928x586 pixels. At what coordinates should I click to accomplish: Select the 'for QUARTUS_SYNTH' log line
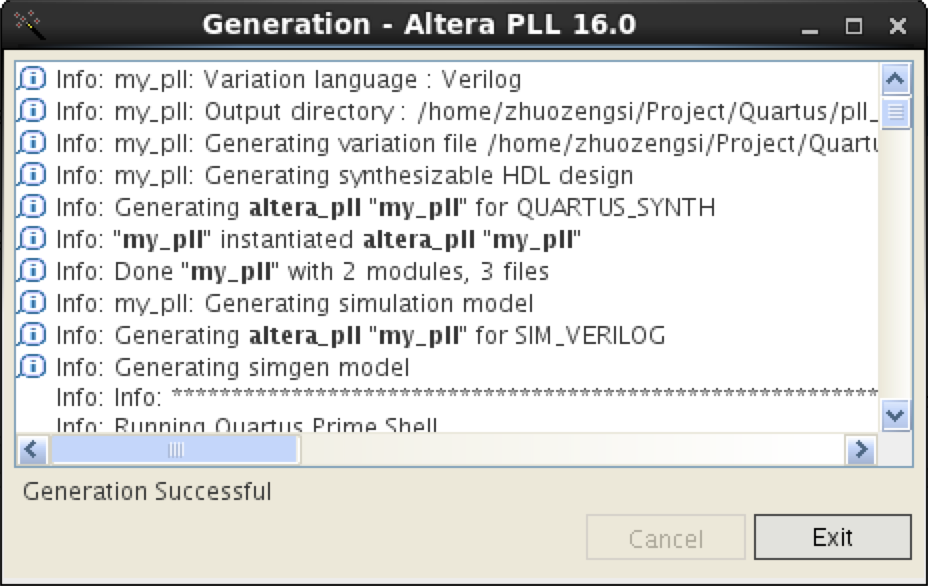coord(385,208)
